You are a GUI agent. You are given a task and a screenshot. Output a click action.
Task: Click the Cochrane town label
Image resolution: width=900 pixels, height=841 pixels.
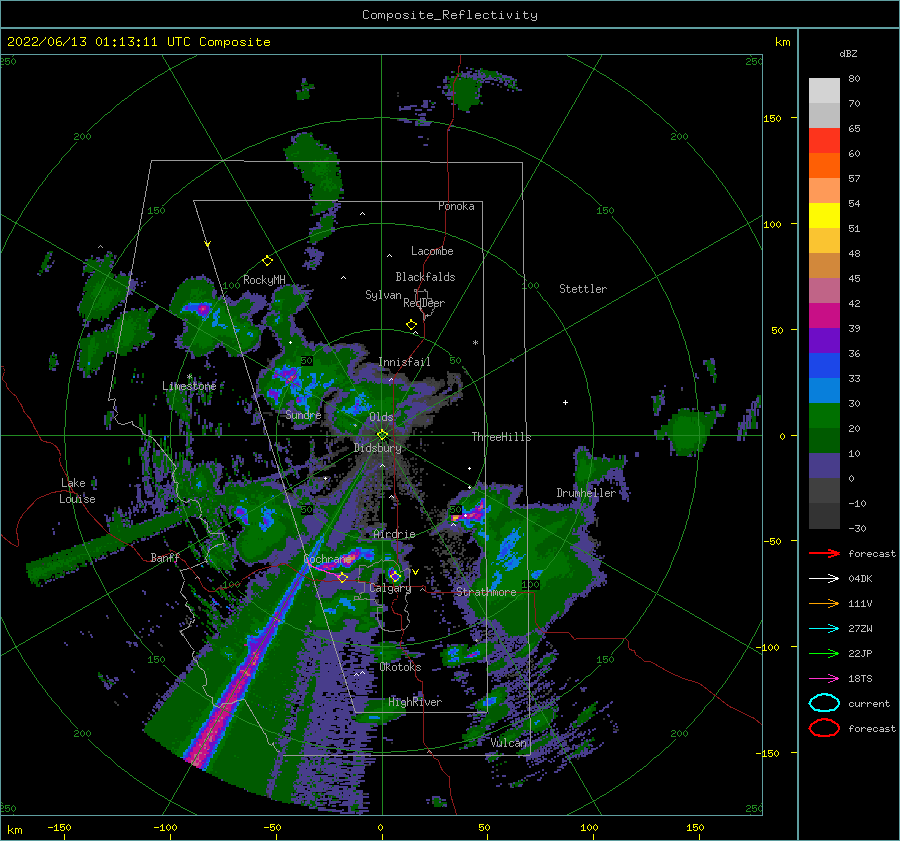327,559
